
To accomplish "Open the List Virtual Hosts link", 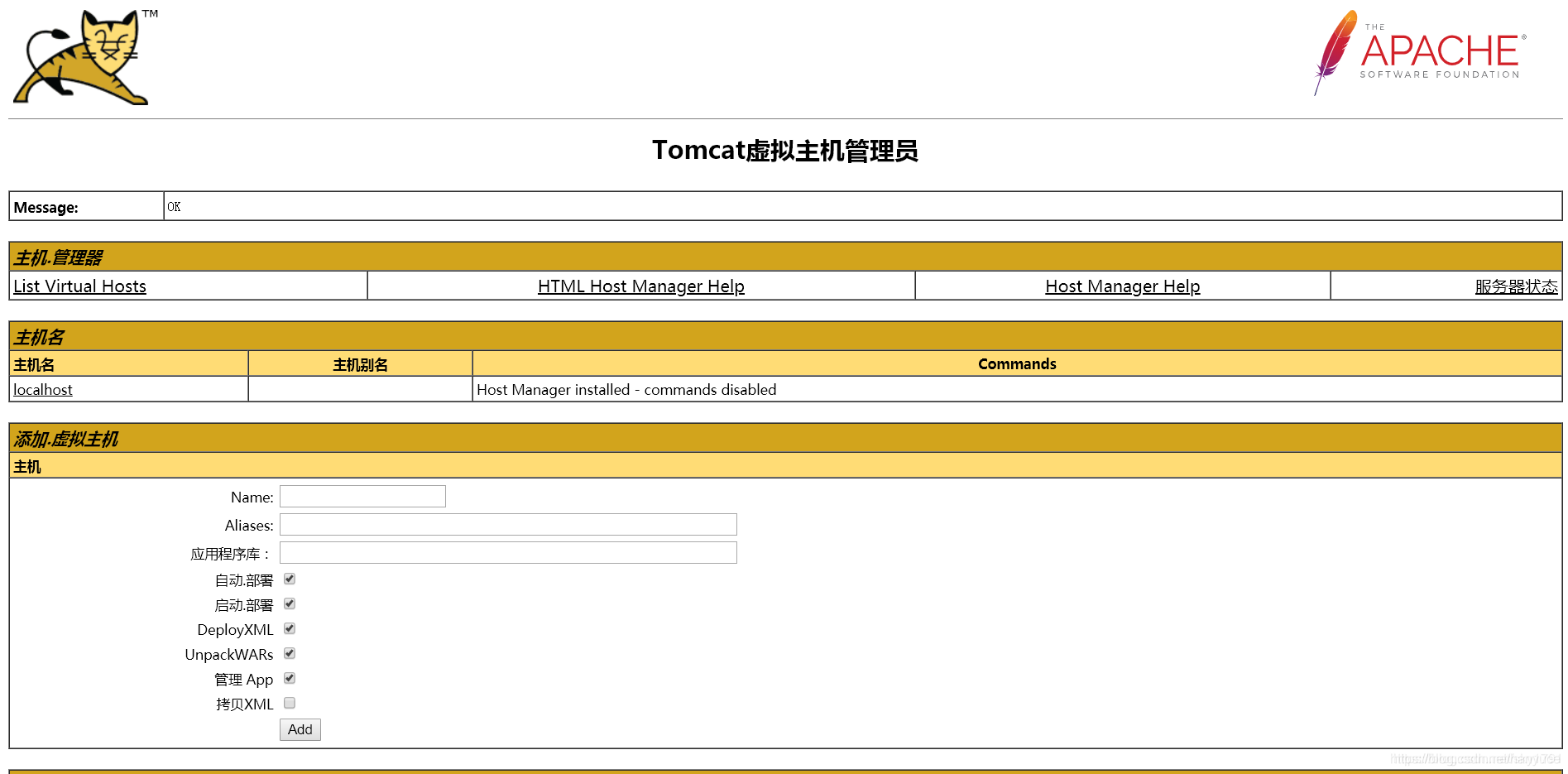I will point(79,286).
